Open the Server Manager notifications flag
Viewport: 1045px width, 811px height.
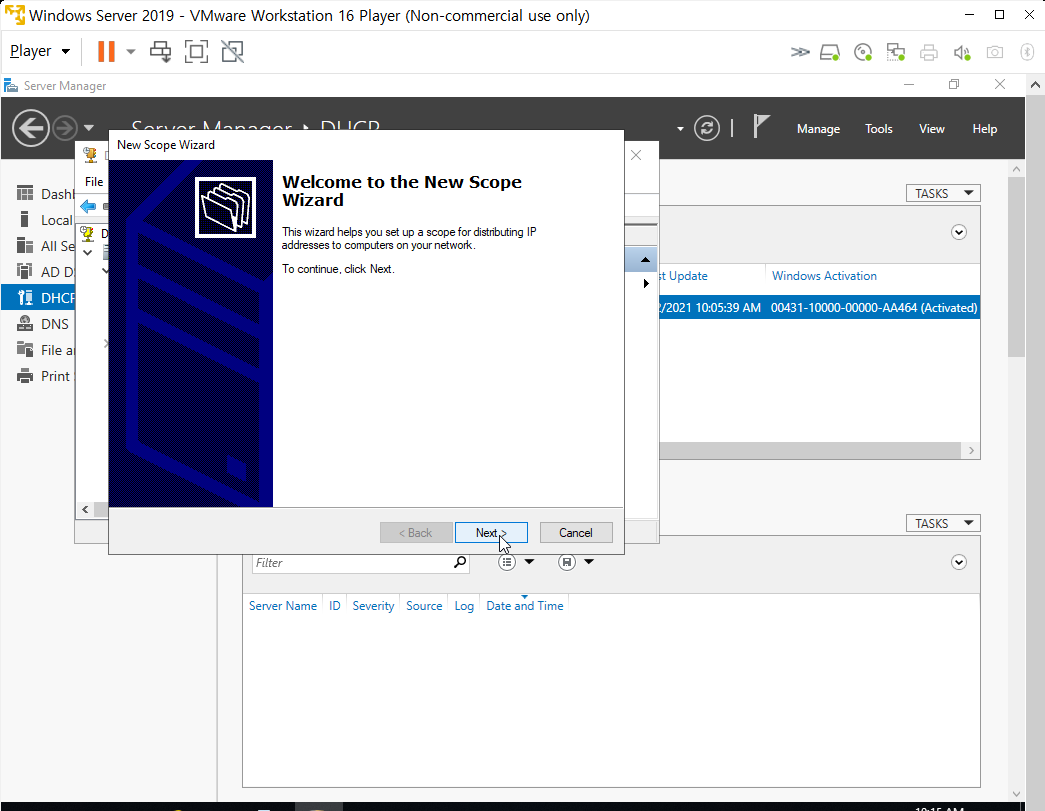(x=760, y=127)
